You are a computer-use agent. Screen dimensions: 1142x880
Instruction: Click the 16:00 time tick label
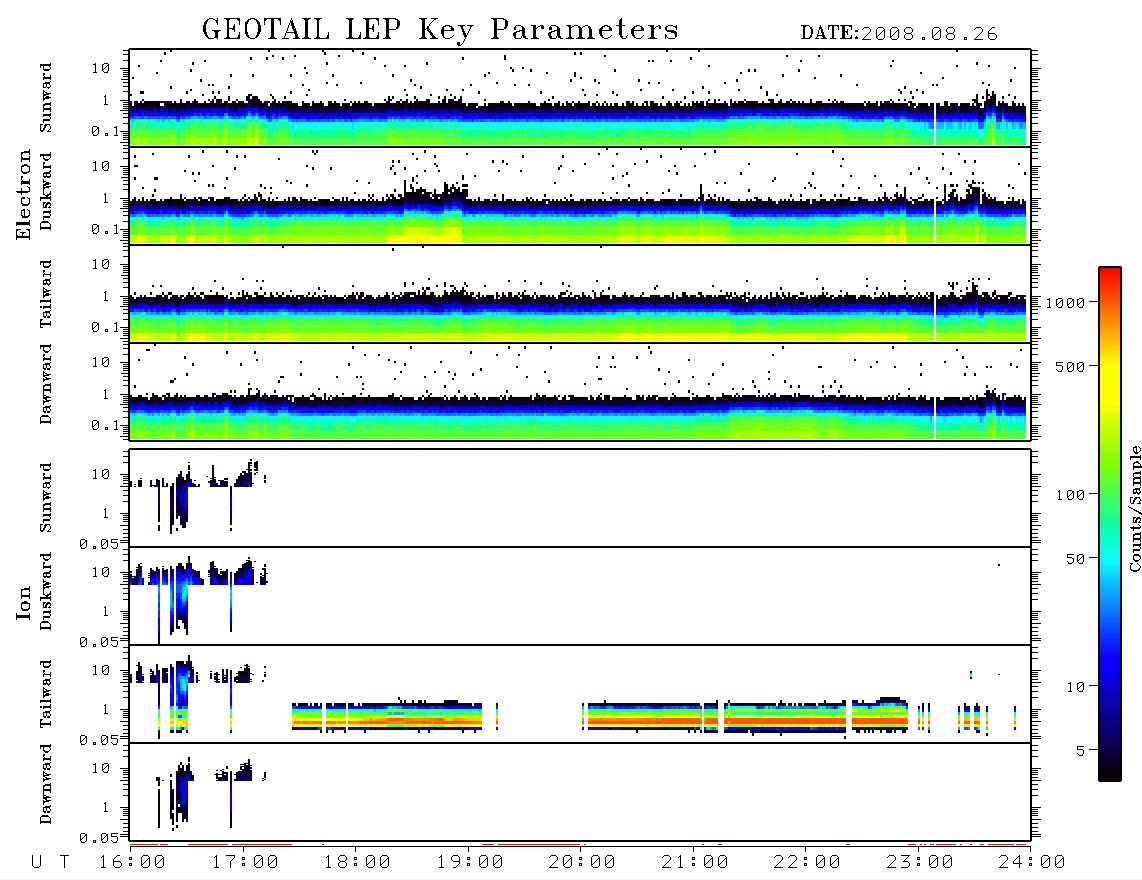point(132,863)
